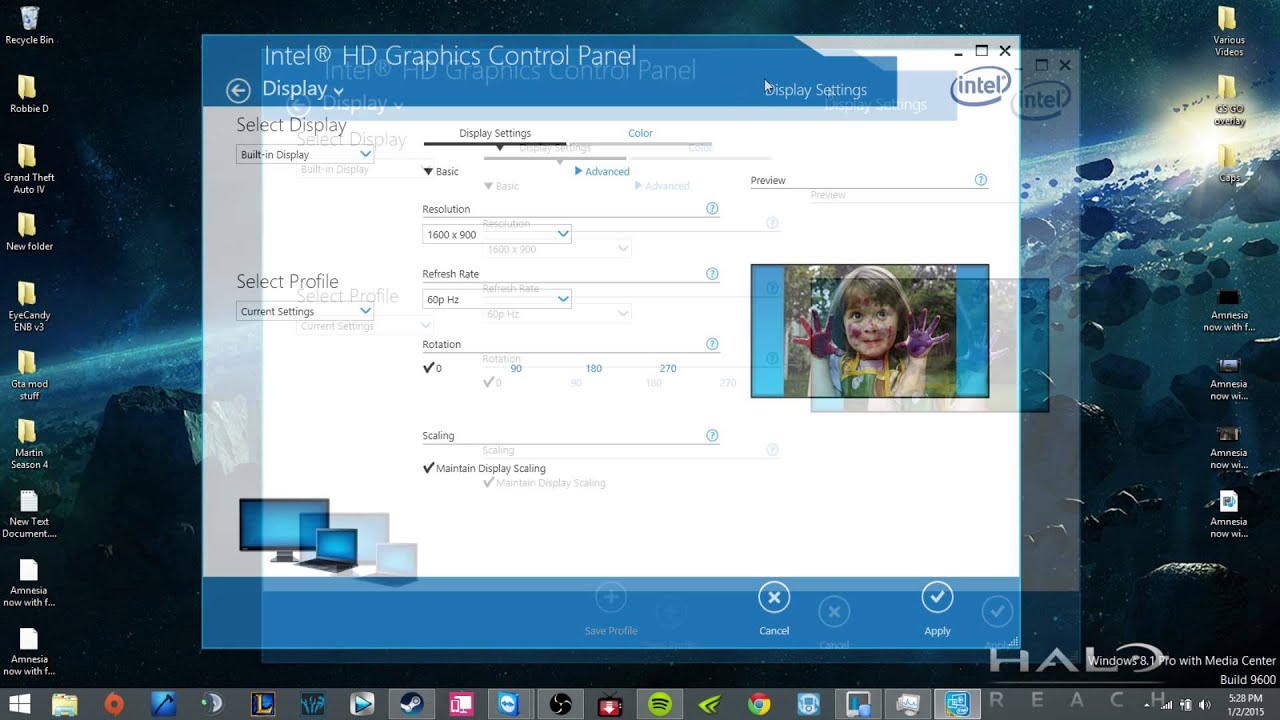This screenshot has width=1280, height=720.
Task: Click the "Select Profile" heading
Action: (287, 282)
